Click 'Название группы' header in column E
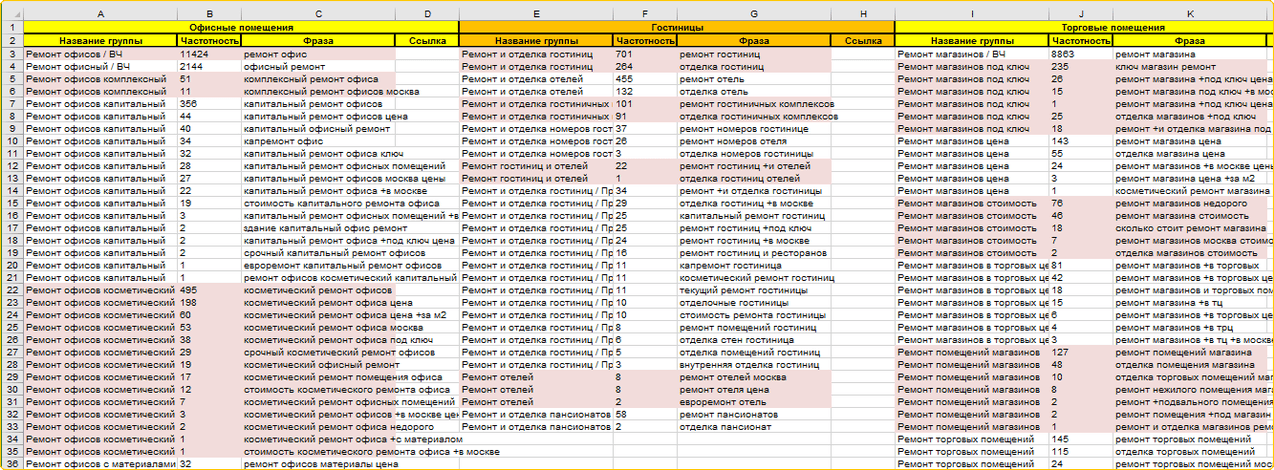This screenshot has width=1274, height=470. (536, 41)
